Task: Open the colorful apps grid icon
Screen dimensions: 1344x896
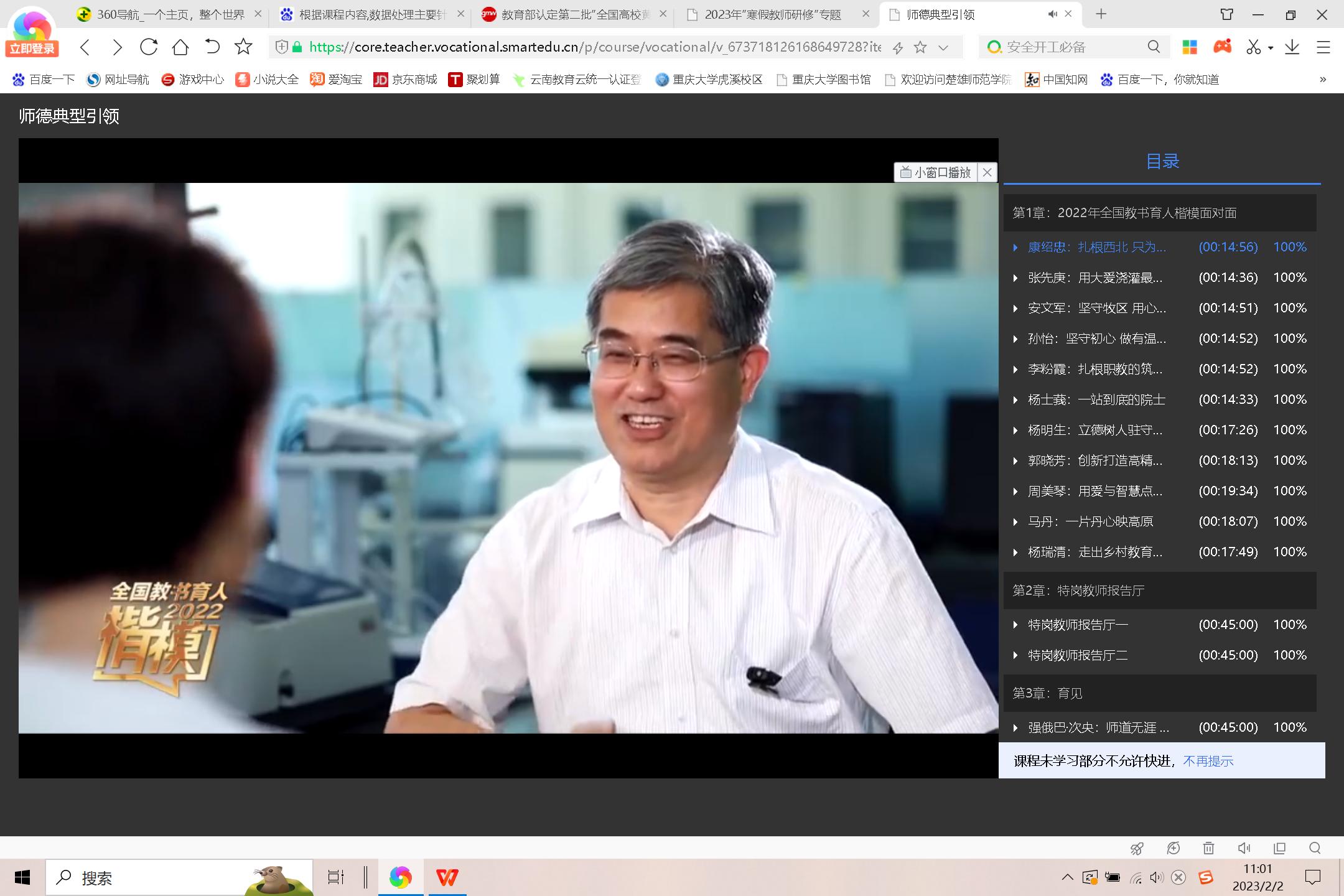Action: pyautogui.click(x=1190, y=47)
